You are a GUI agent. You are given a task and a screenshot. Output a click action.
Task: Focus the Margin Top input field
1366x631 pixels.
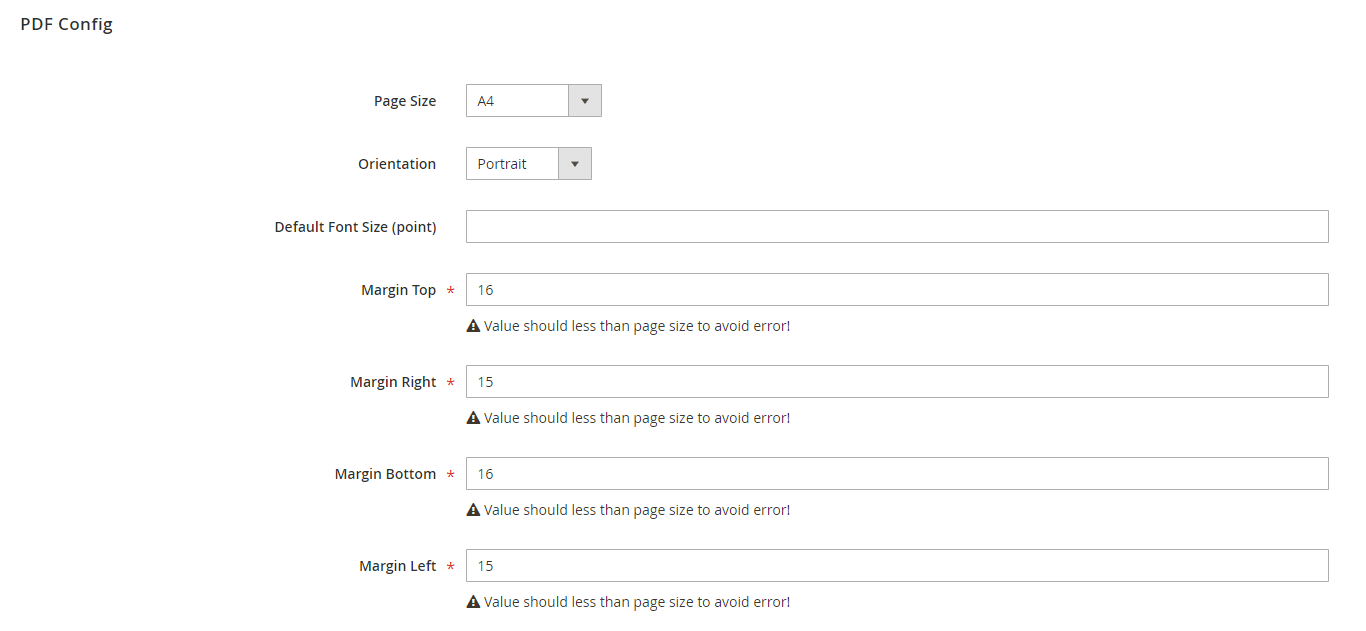coord(897,290)
